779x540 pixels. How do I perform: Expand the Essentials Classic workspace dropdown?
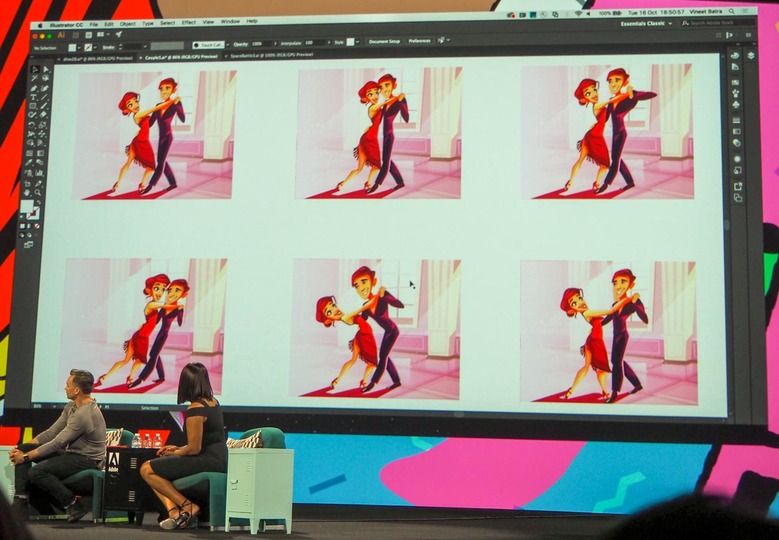646,23
